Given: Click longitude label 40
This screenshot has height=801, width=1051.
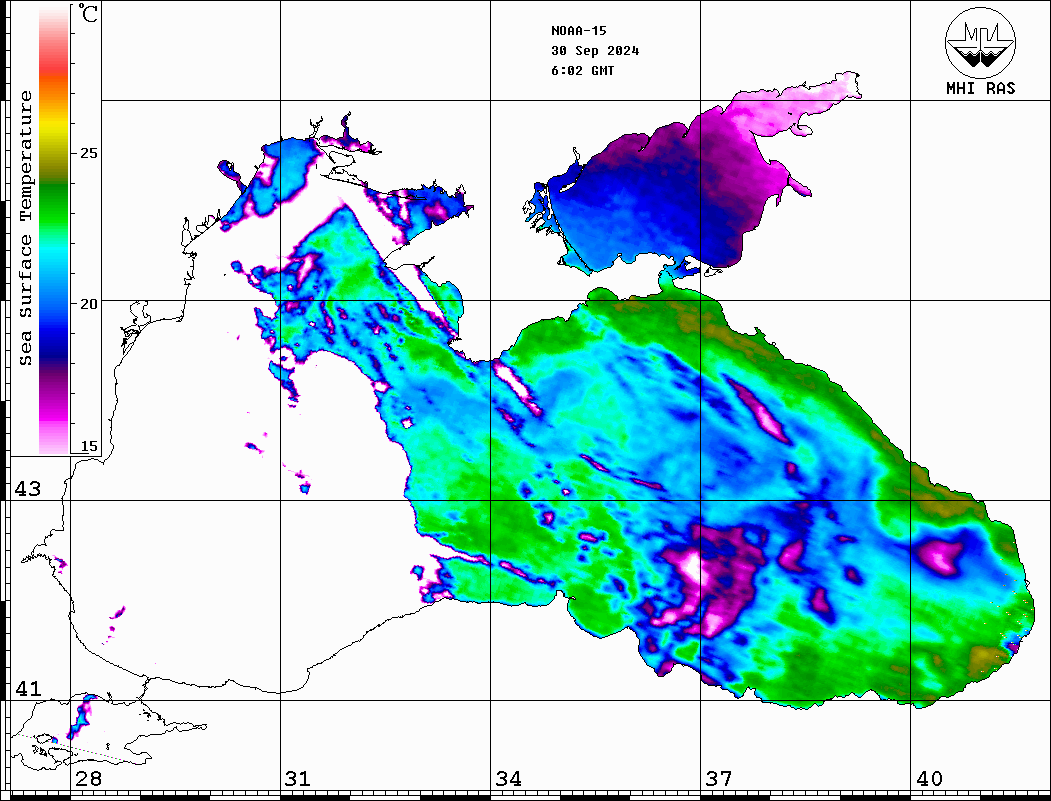Looking at the screenshot, I should coord(929,779).
